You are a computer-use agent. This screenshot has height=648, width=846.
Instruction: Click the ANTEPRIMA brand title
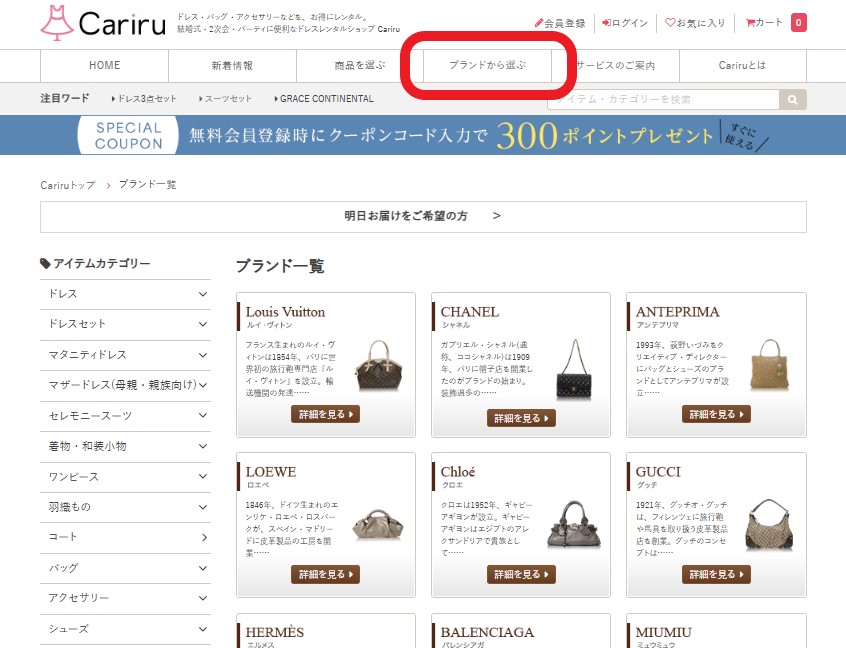tap(677, 312)
